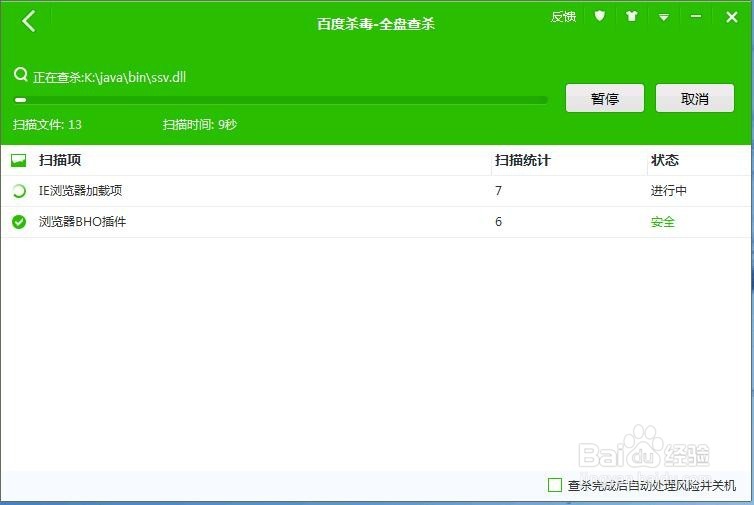Minimize the Baidu antivirus window
This screenshot has width=754, height=505.
[695, 17]
